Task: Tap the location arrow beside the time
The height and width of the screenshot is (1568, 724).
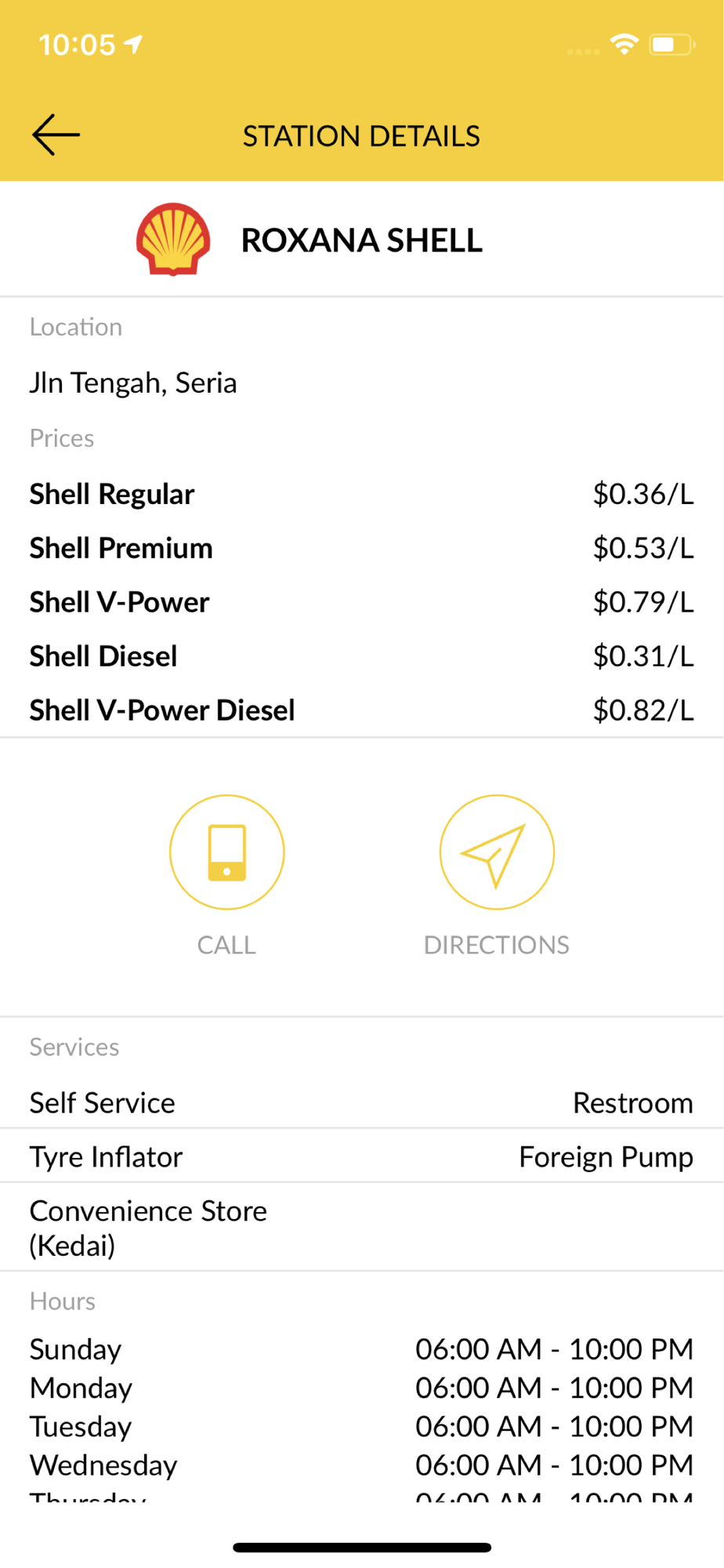Action: click(134, 44)
